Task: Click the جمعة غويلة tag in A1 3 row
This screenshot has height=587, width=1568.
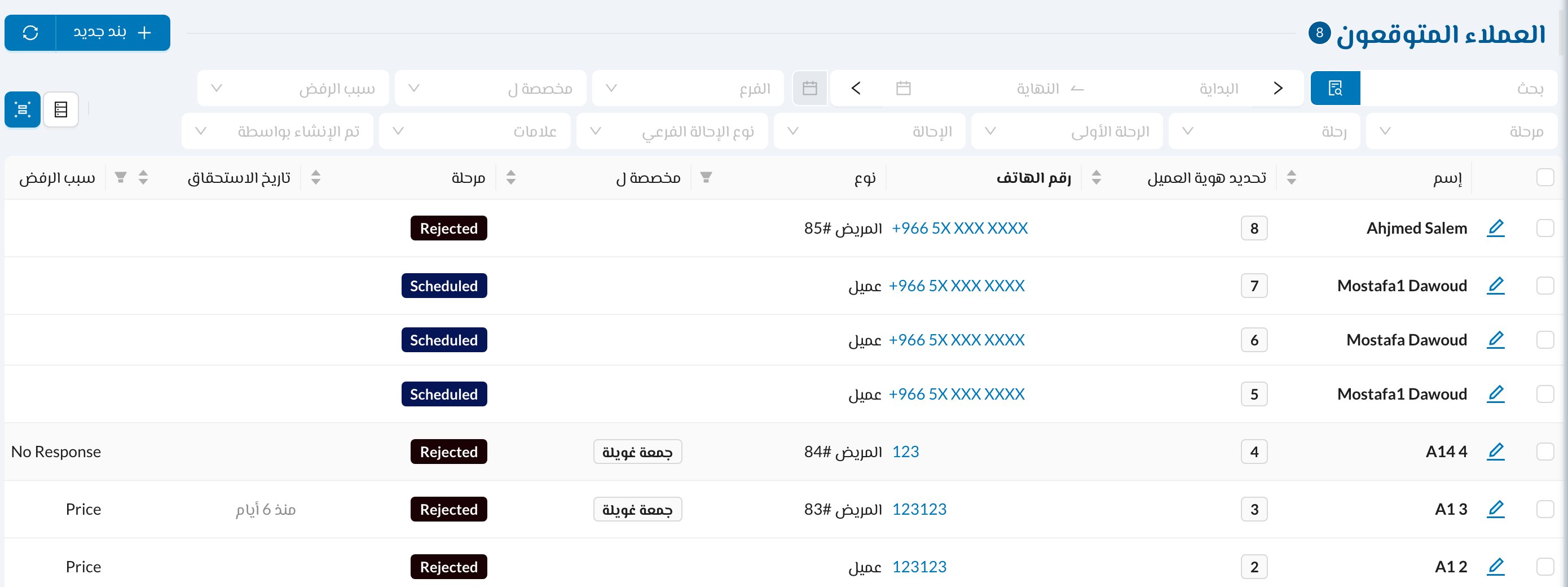Action: pyautogui.click(x=637, y=509)
